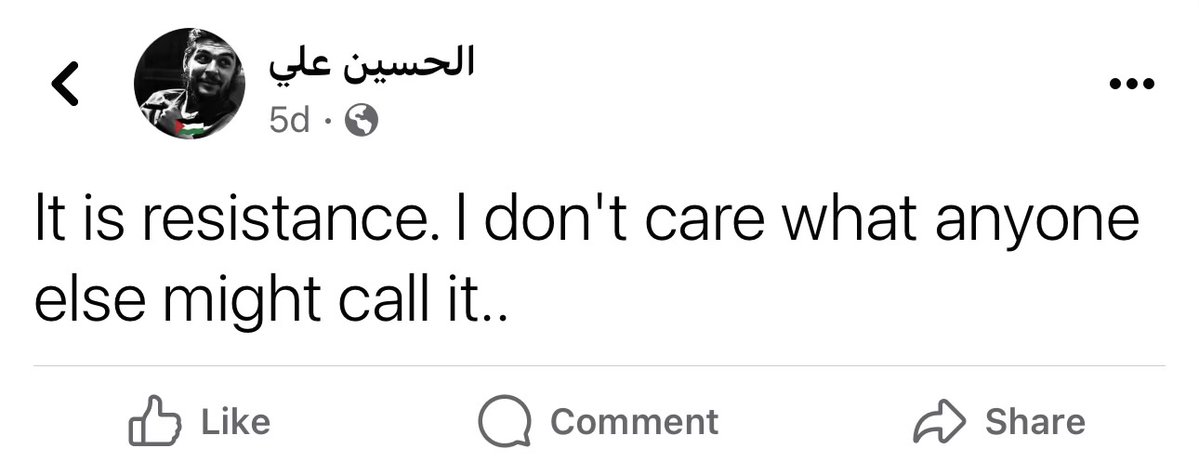
Task: Go back using the left chevron arrow
Action: (x=65, y=84)
